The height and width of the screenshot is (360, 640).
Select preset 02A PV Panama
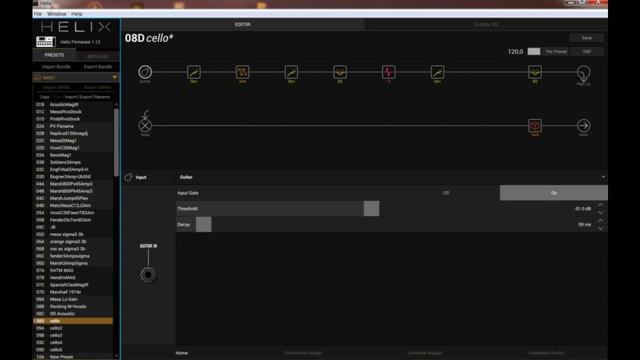73,126
